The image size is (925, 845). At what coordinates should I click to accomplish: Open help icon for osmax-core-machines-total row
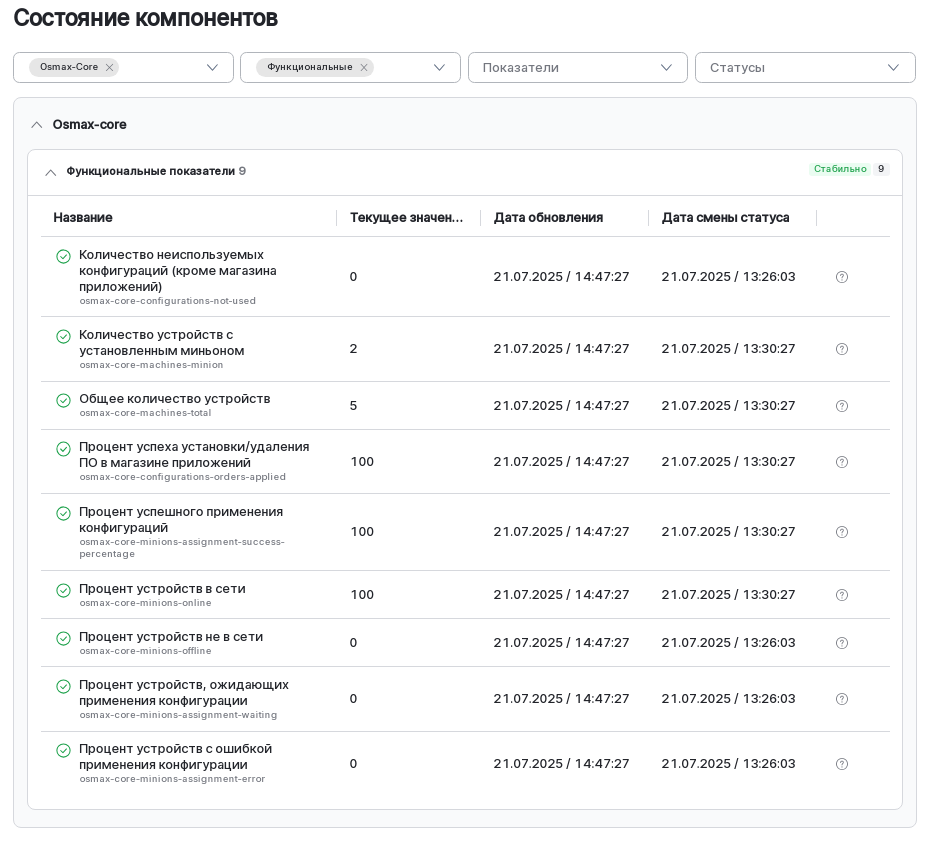tap(841, 406)
